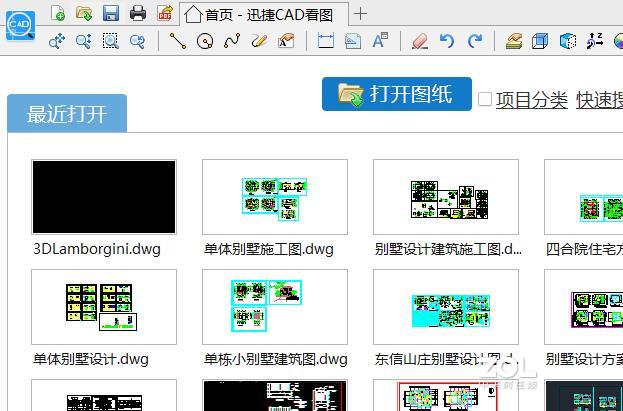
Task: Open 单体别墅设计.dwg thumbnail
Action: click(x=104, y=307)
